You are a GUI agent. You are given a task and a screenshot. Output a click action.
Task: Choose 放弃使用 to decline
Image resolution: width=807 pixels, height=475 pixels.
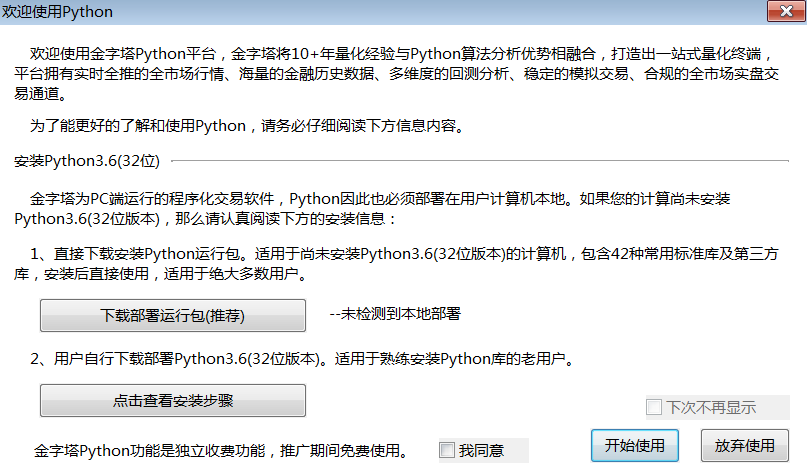tap(745, 445)
